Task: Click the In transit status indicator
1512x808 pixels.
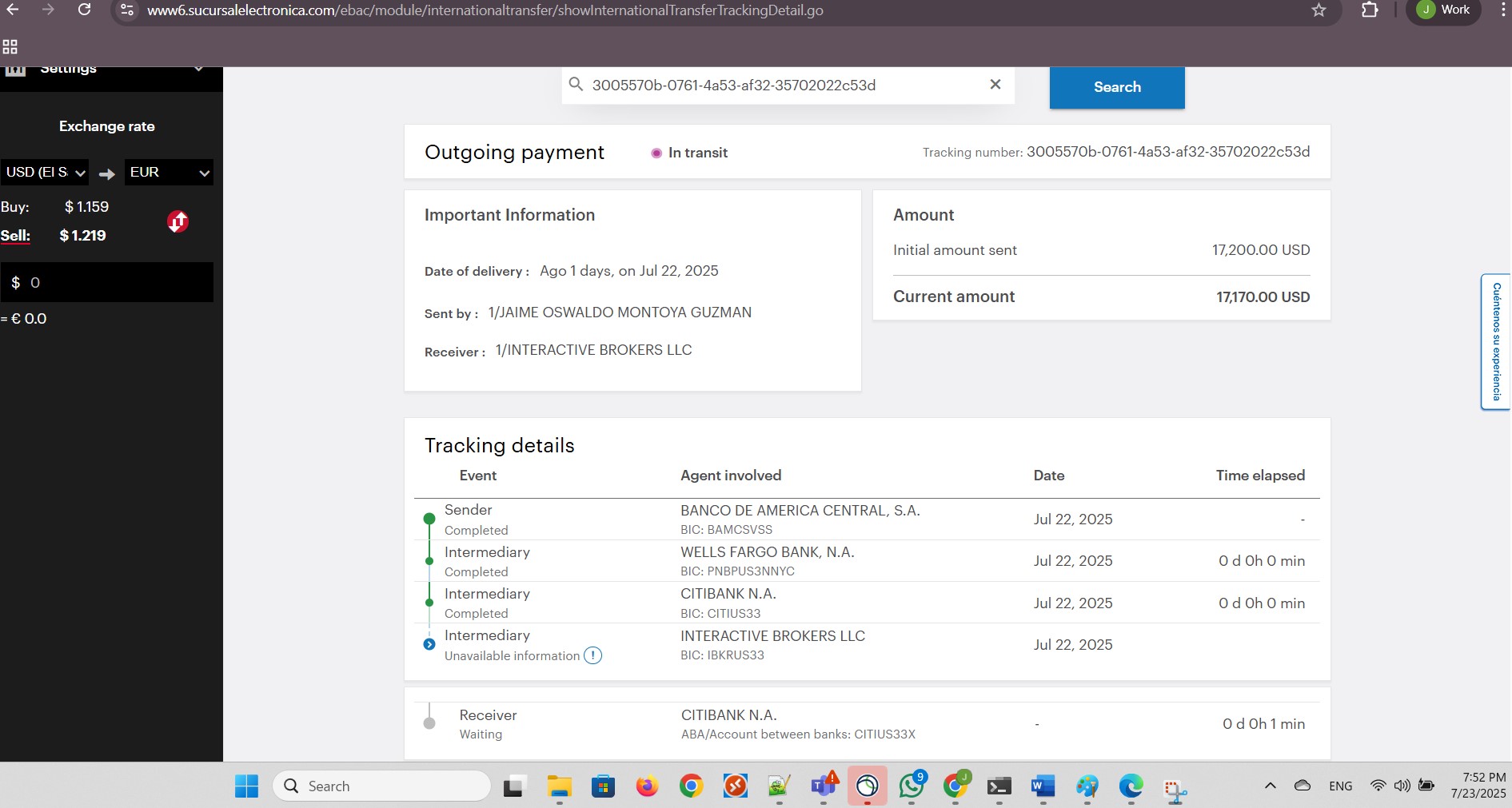Action: (x=689, y=153)
